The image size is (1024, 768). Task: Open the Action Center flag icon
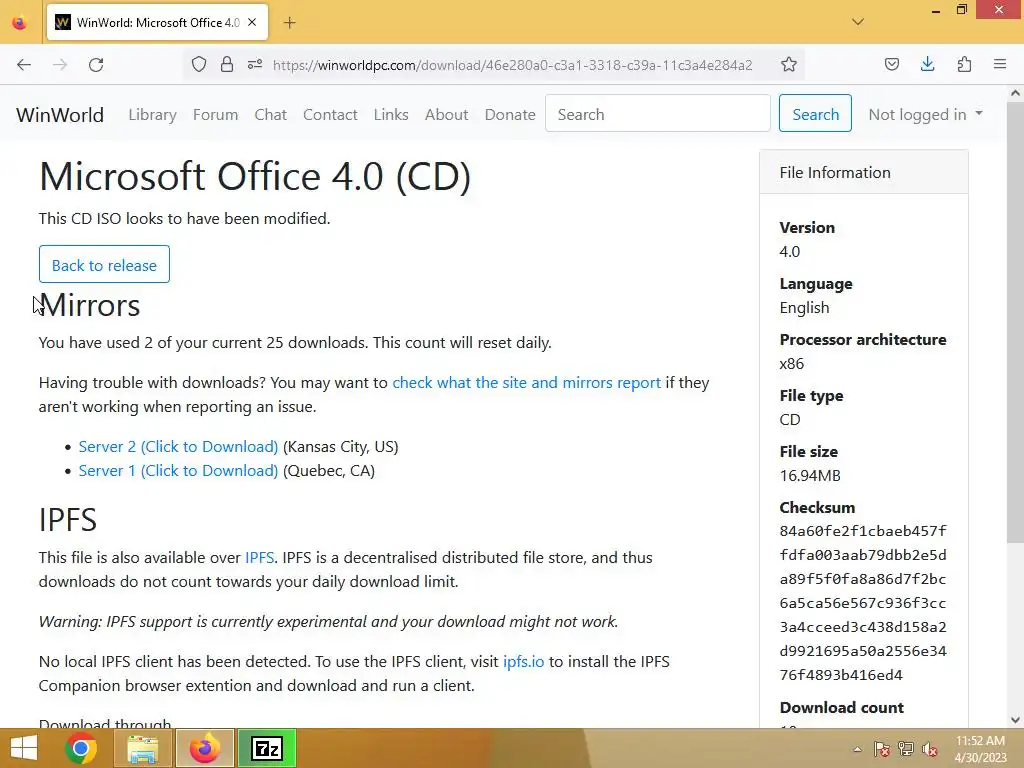[x=881, y=749]
